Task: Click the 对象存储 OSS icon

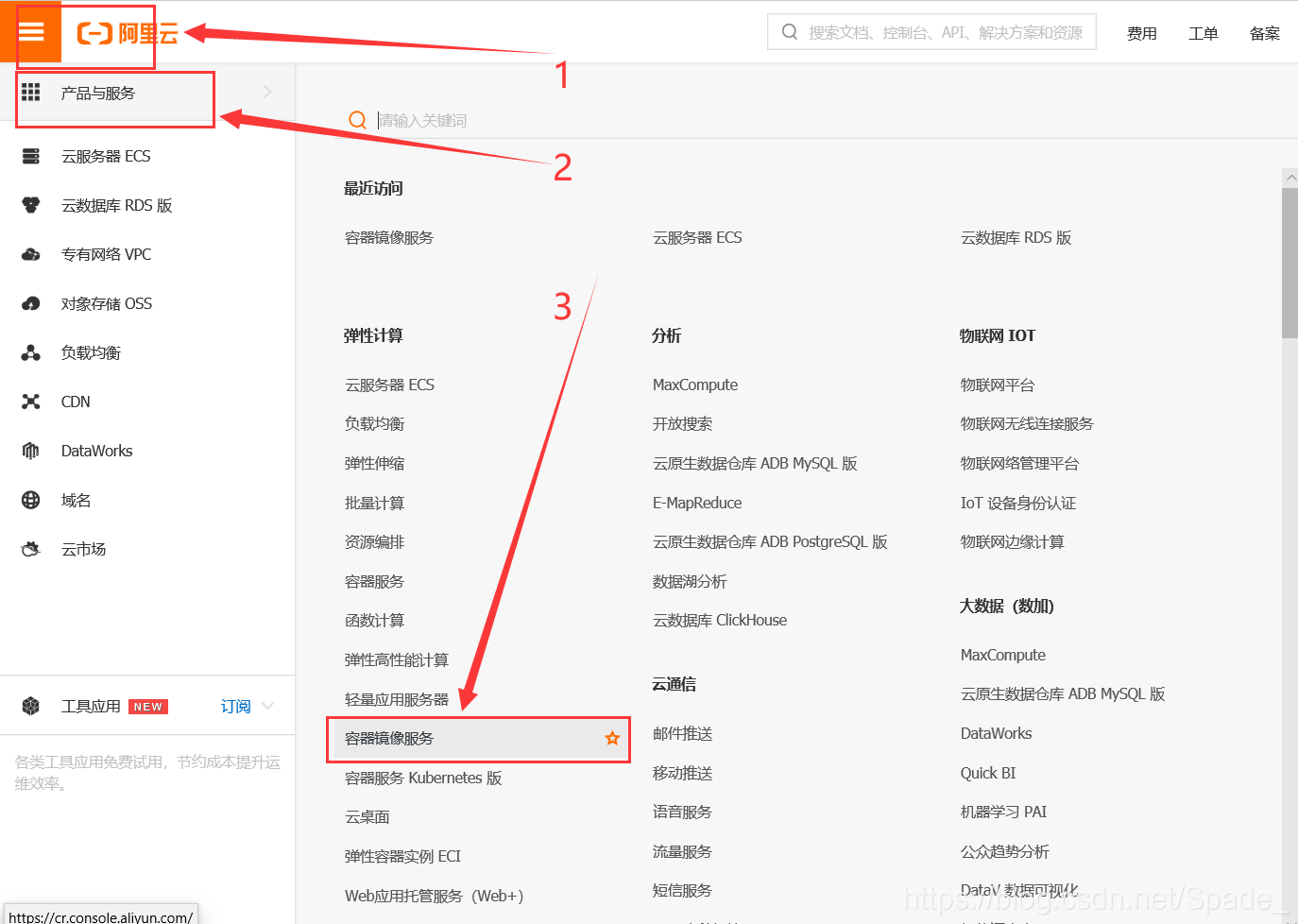Action: pyautogui.click(x=31, y=302)
